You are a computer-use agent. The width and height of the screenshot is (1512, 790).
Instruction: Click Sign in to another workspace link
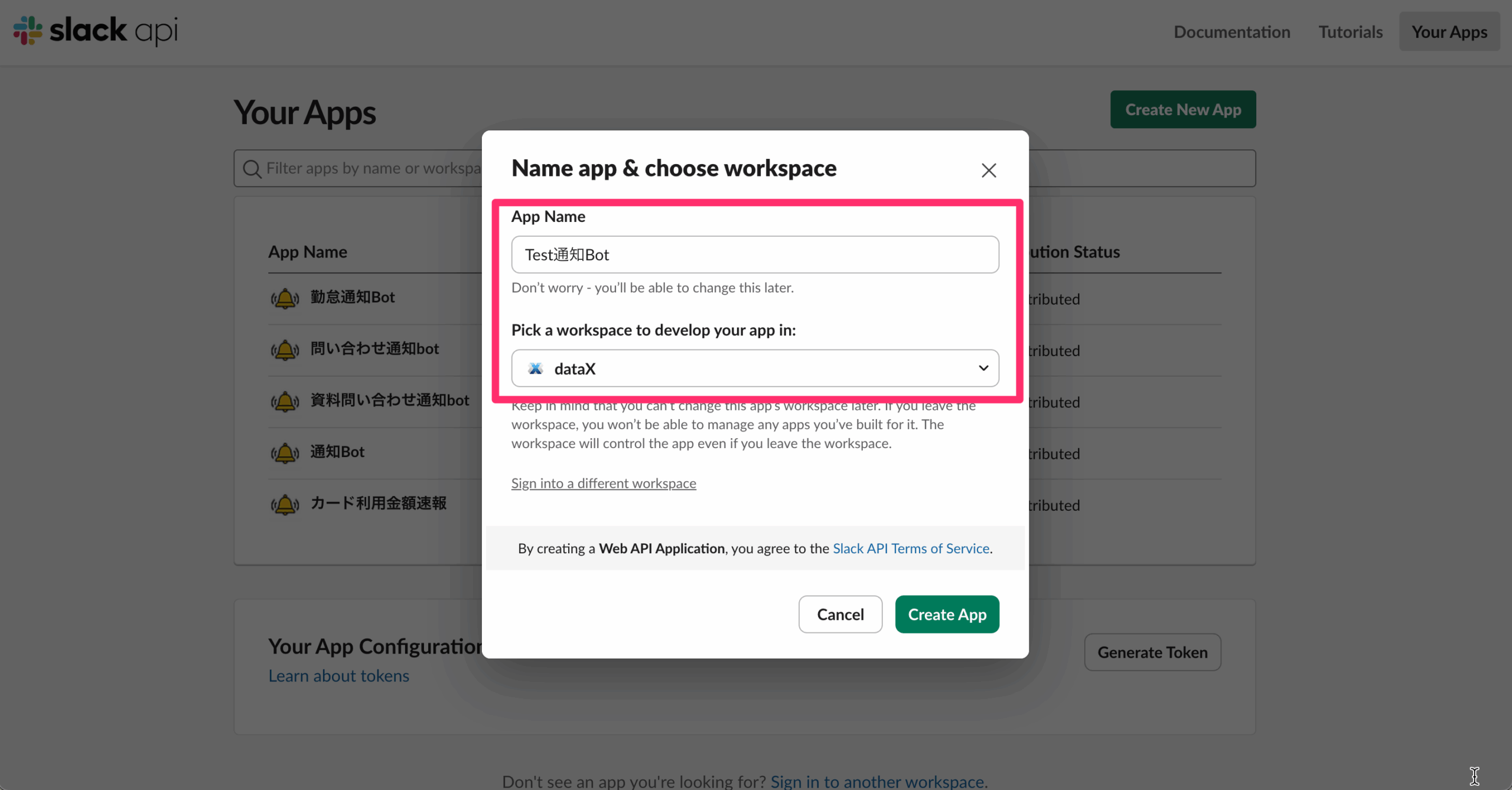pos(879,781)
